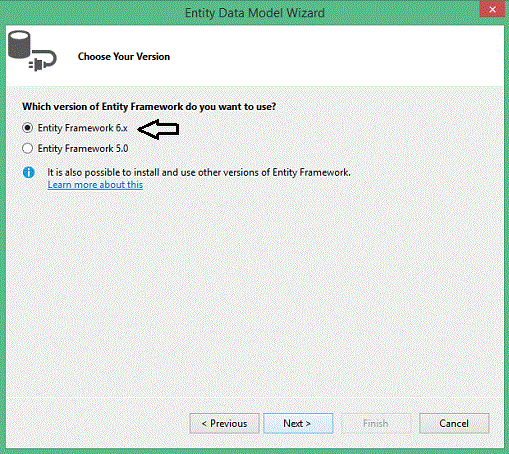Select the Entity Framework 6.x radio button
The width and height of the screenshot is (509, 454).
point(27,128)
